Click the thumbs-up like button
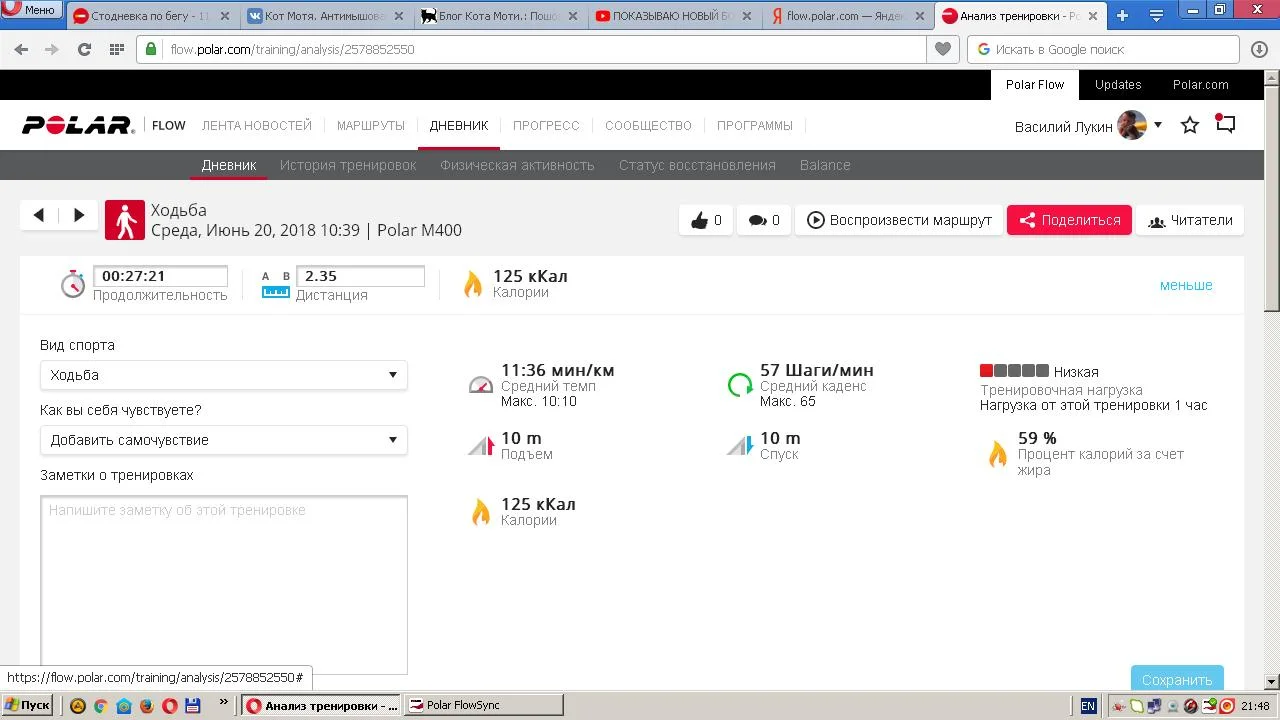The image size is (1280, 720). click(706, 220)
